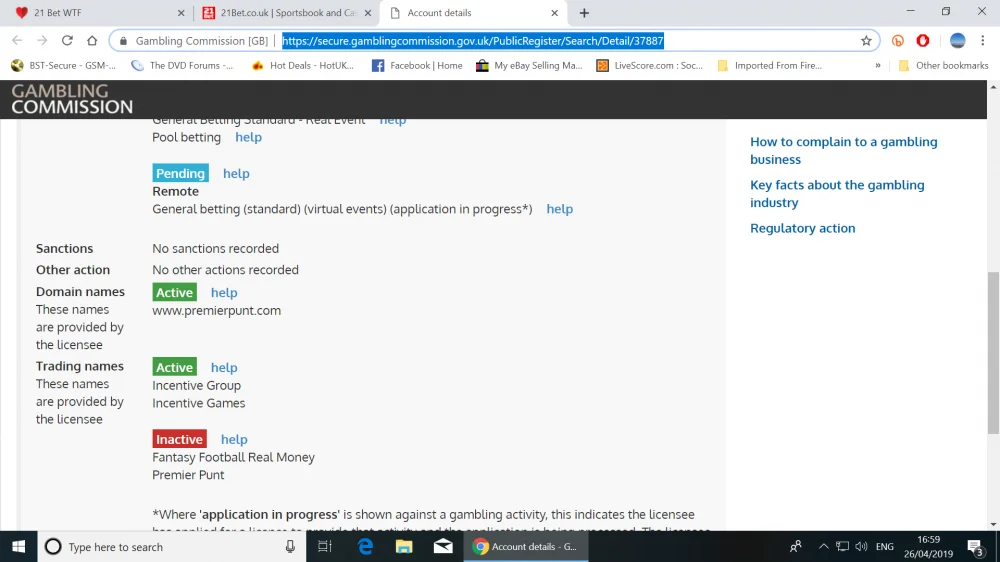Open the orange extension icon in toolbar
Image resolution: width=1000 pixels, height=562 pixels.
(x=898, y=40)
